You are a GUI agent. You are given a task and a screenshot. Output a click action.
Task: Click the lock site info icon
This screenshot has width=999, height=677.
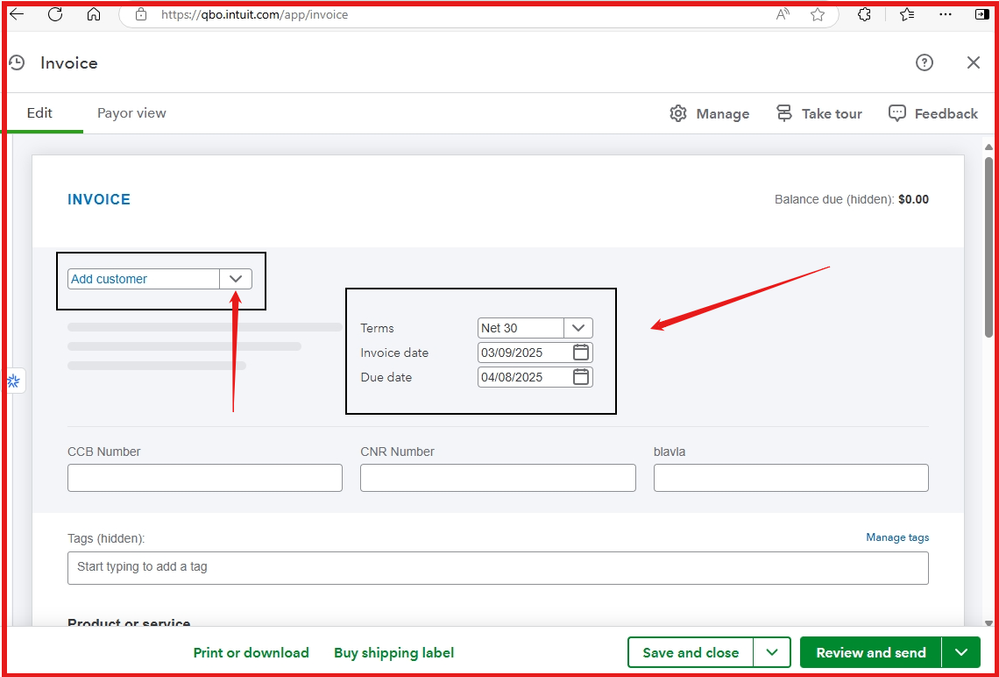point(141,14)
